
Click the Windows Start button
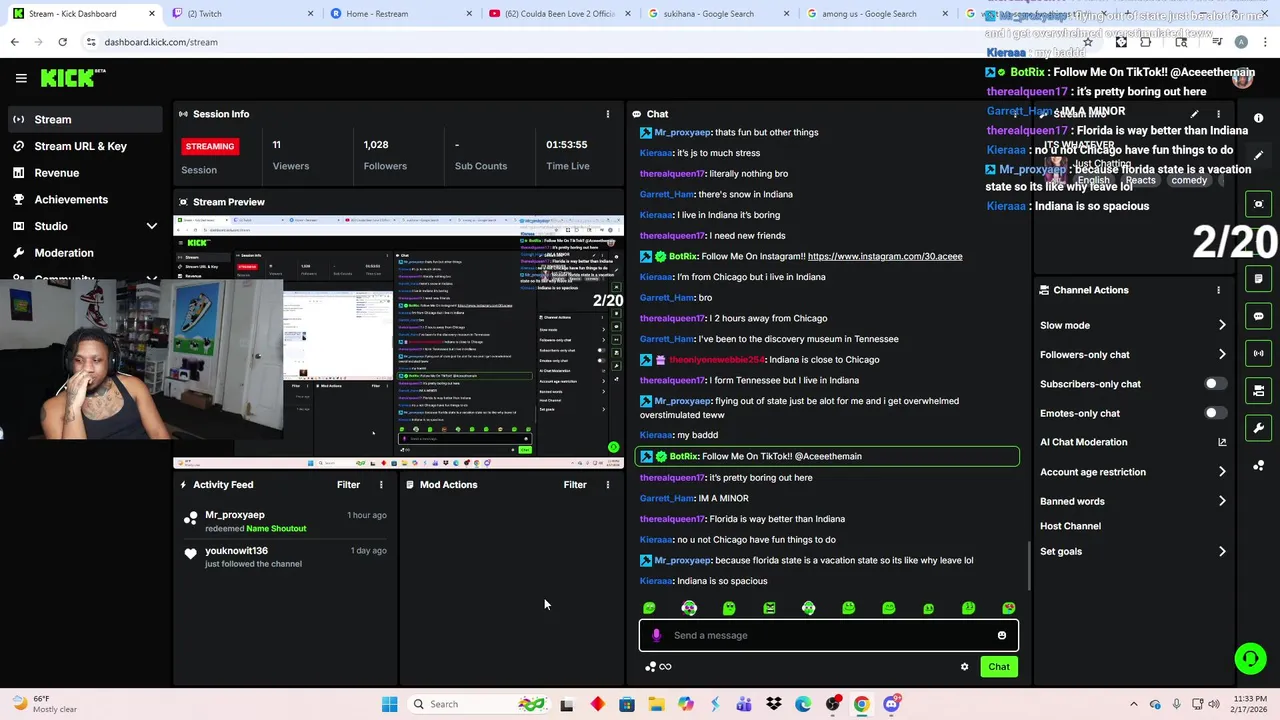[x=390, y=704]
